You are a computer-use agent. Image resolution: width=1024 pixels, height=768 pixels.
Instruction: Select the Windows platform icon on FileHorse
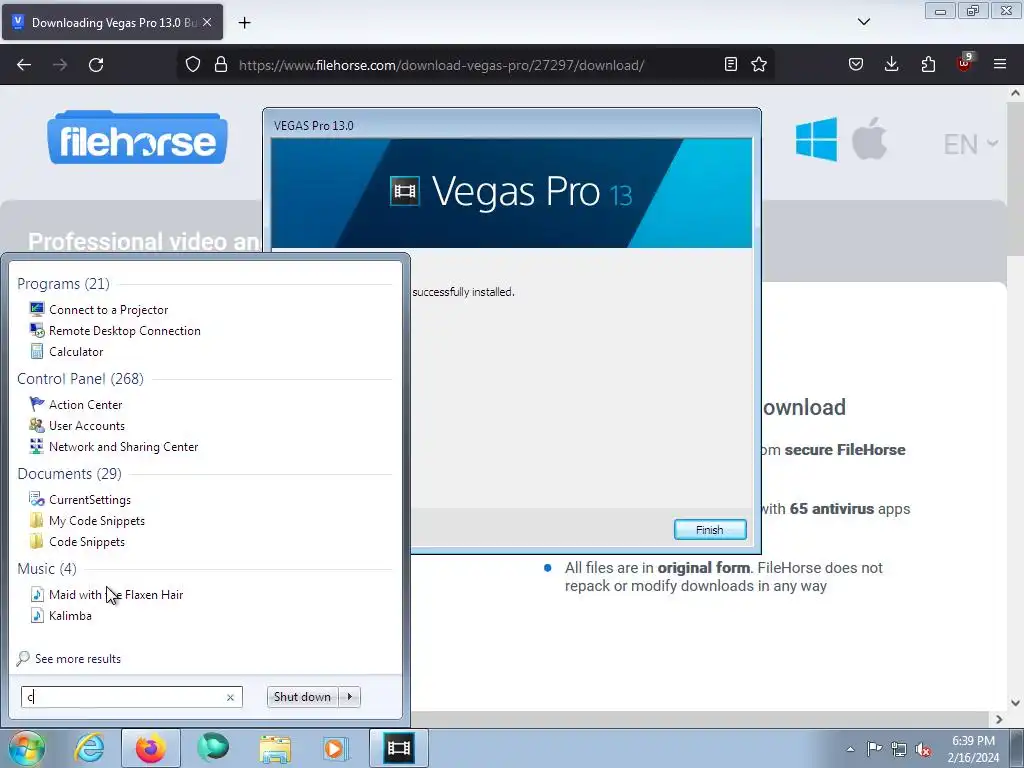click(816, 139)
